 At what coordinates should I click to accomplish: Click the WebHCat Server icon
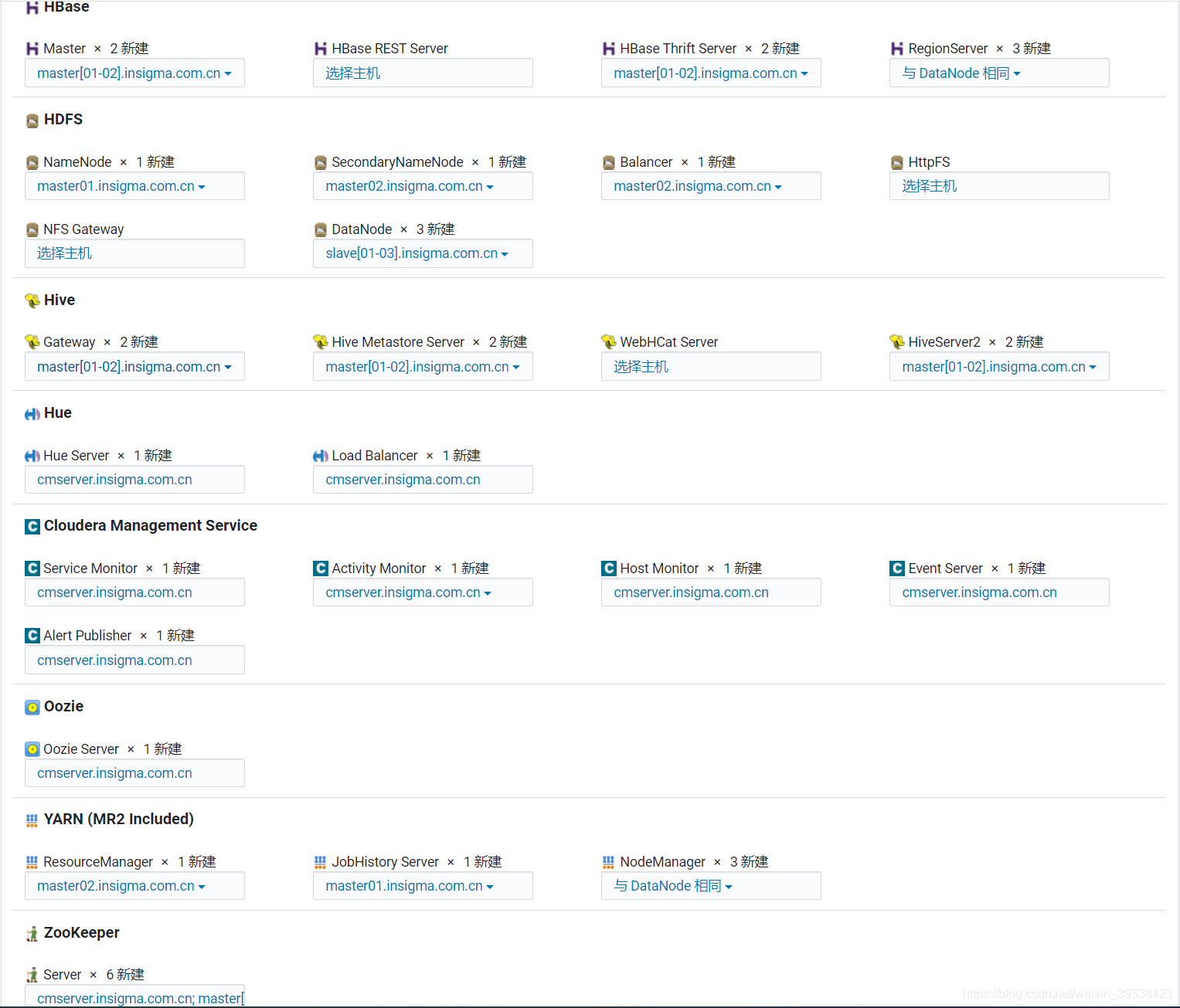click(609, 341)
